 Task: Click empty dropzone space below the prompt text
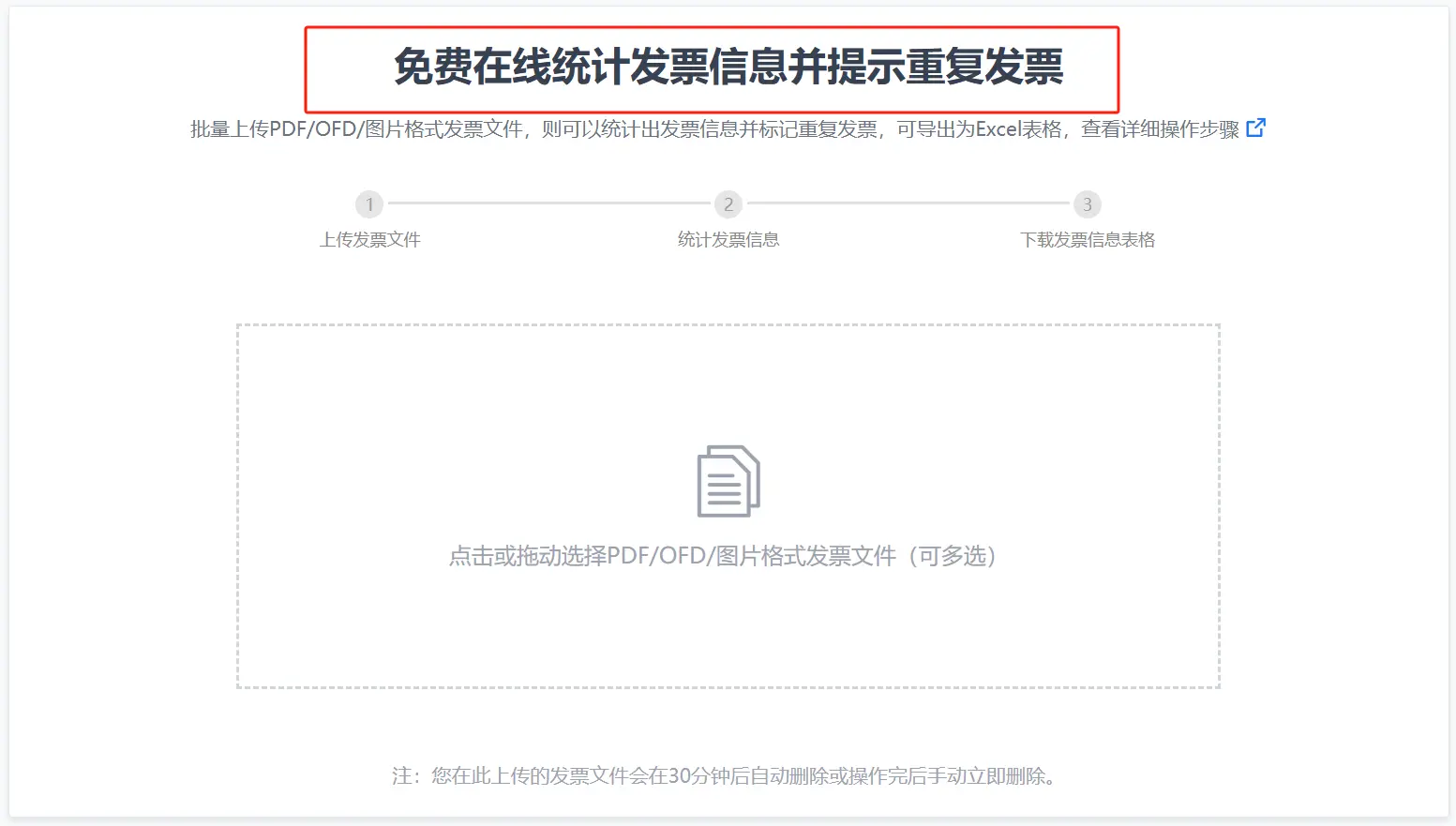click(x=728, y=633)
